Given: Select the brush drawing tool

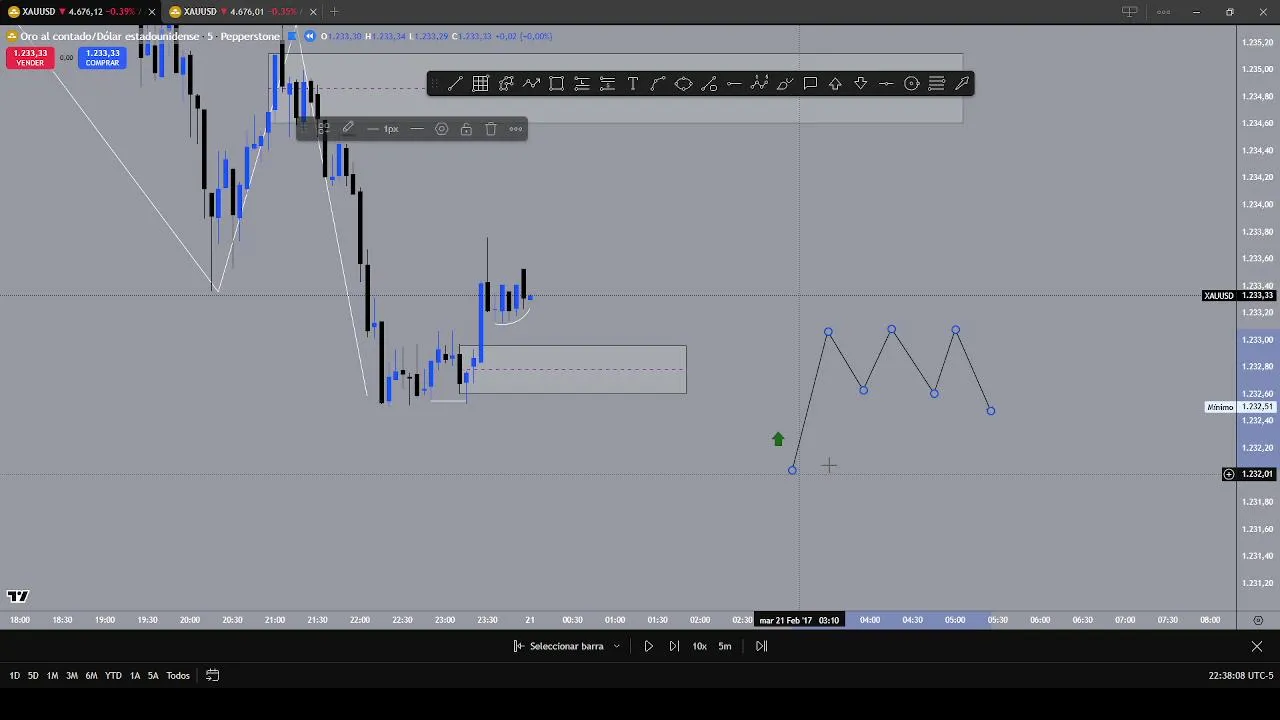Looking at the screenshot, I should pyautogui.click(x=785, y=84).
